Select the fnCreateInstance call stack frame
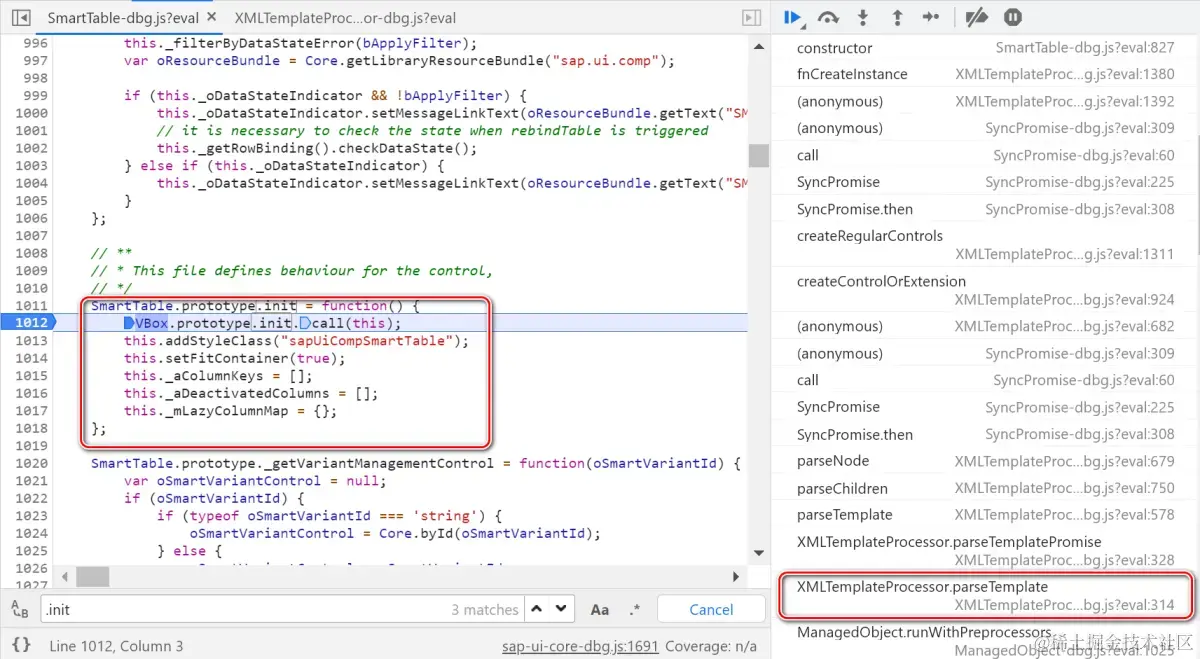 pos(985,74)
